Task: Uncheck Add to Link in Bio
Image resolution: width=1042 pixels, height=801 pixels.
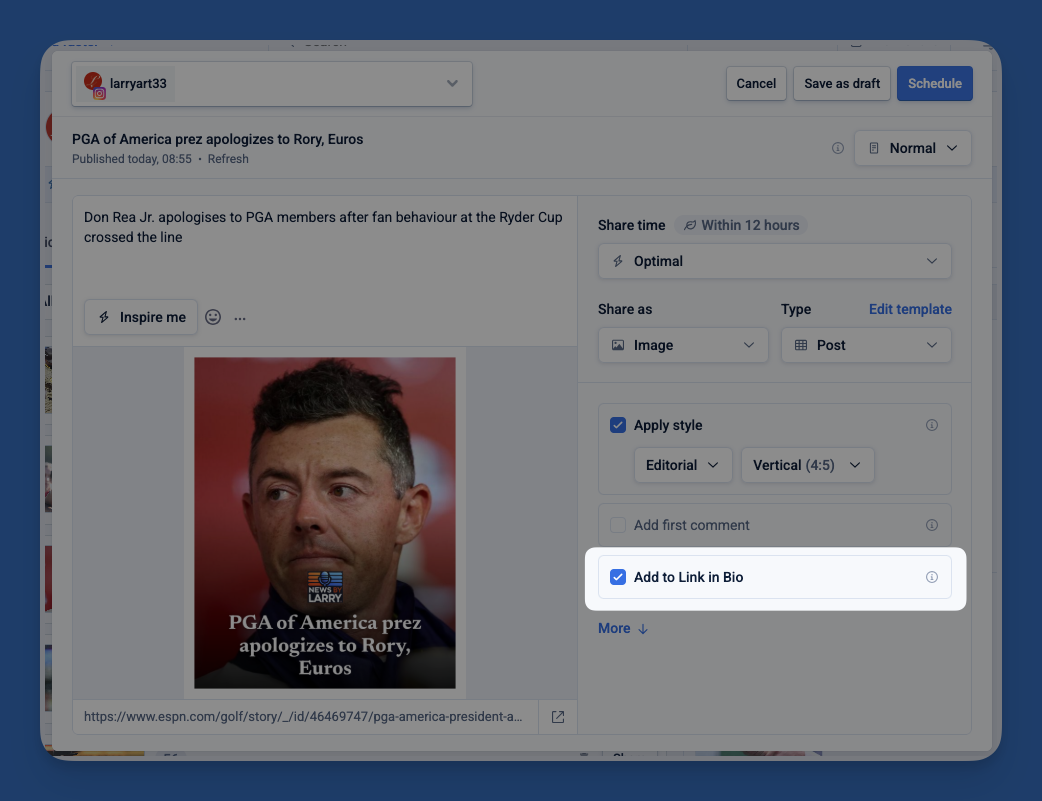Action: click(618, 577)
